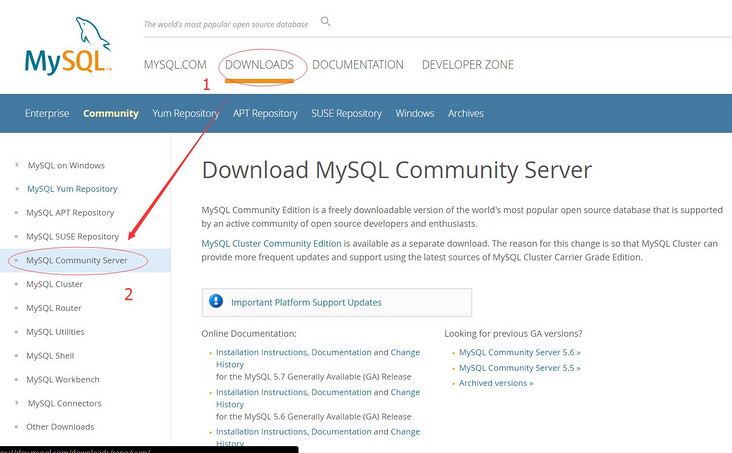Click the search magnifier icon
This screenshot has width=732, height=453.
[x=325, y=21]
